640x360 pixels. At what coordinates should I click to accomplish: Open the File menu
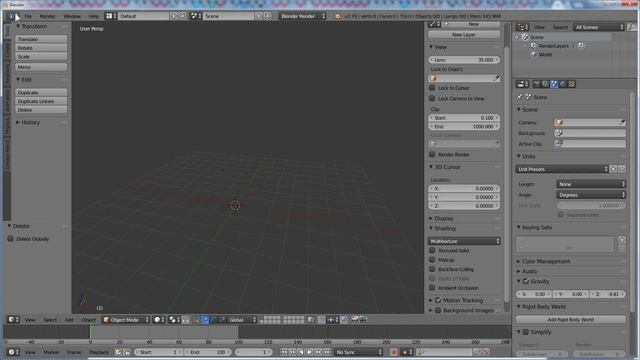pyautogui.click(x=28, y=16)
